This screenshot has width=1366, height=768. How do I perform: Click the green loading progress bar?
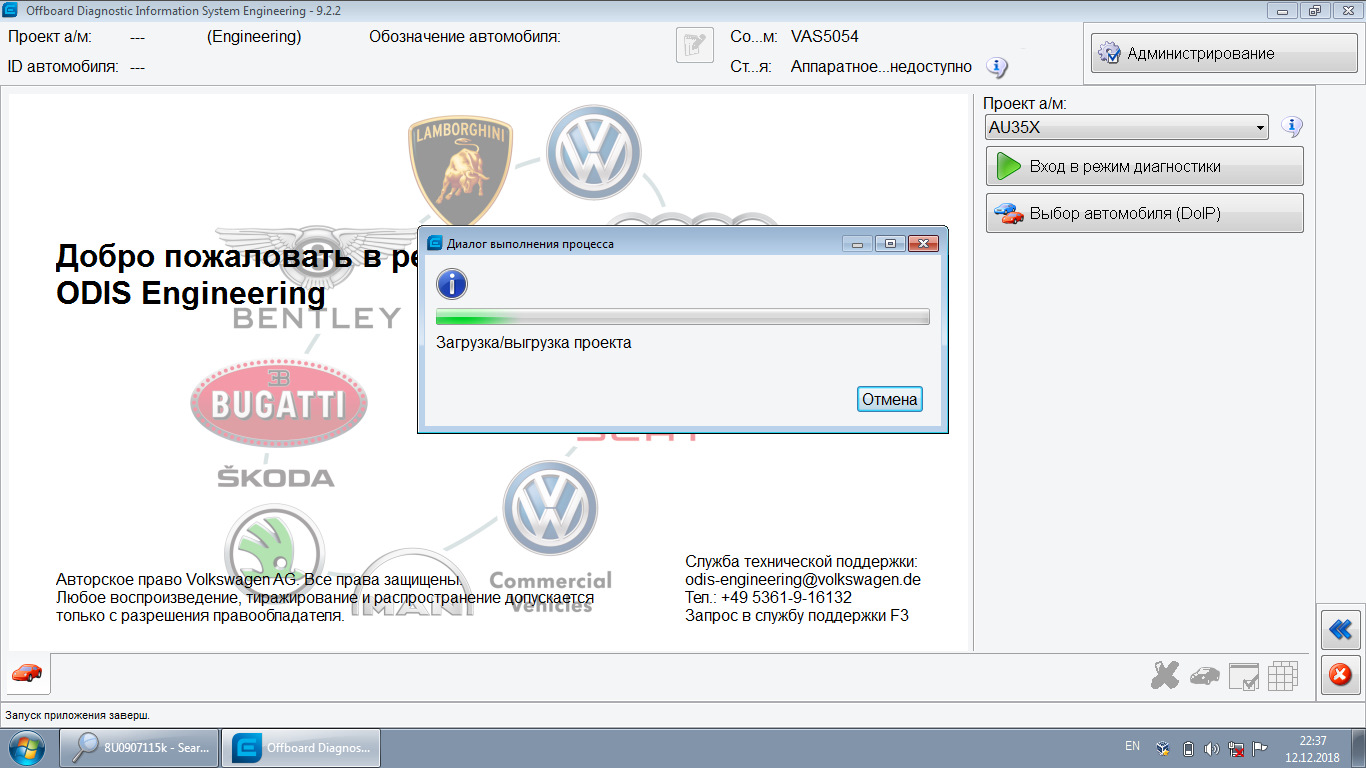tap(683, 317)
